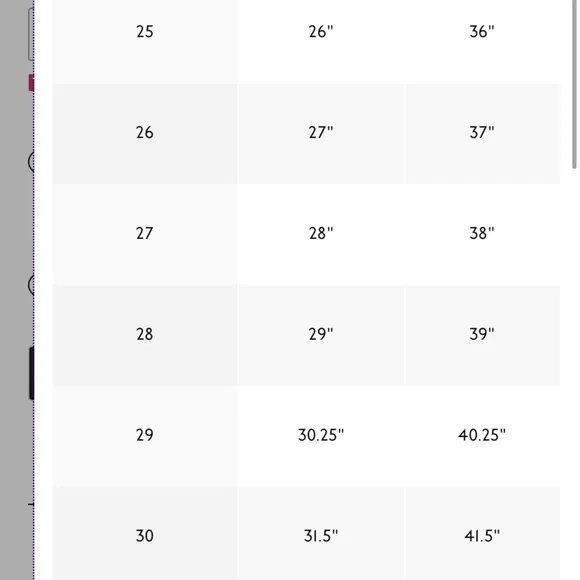Select size 26 row label

145,133
